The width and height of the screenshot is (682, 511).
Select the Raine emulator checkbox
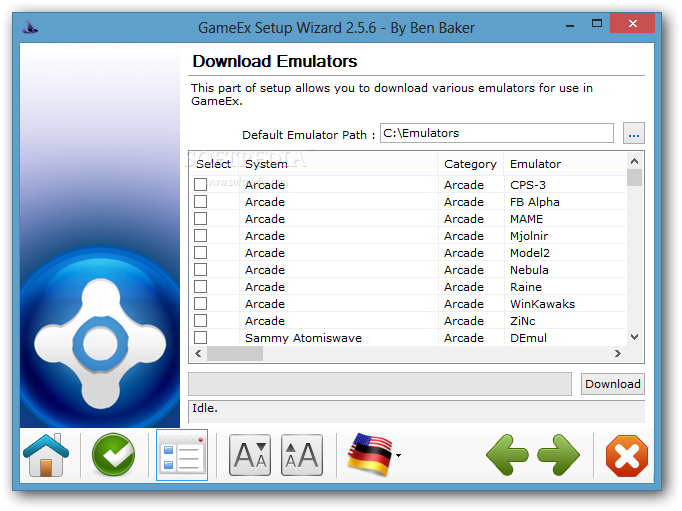click(201, 286)
